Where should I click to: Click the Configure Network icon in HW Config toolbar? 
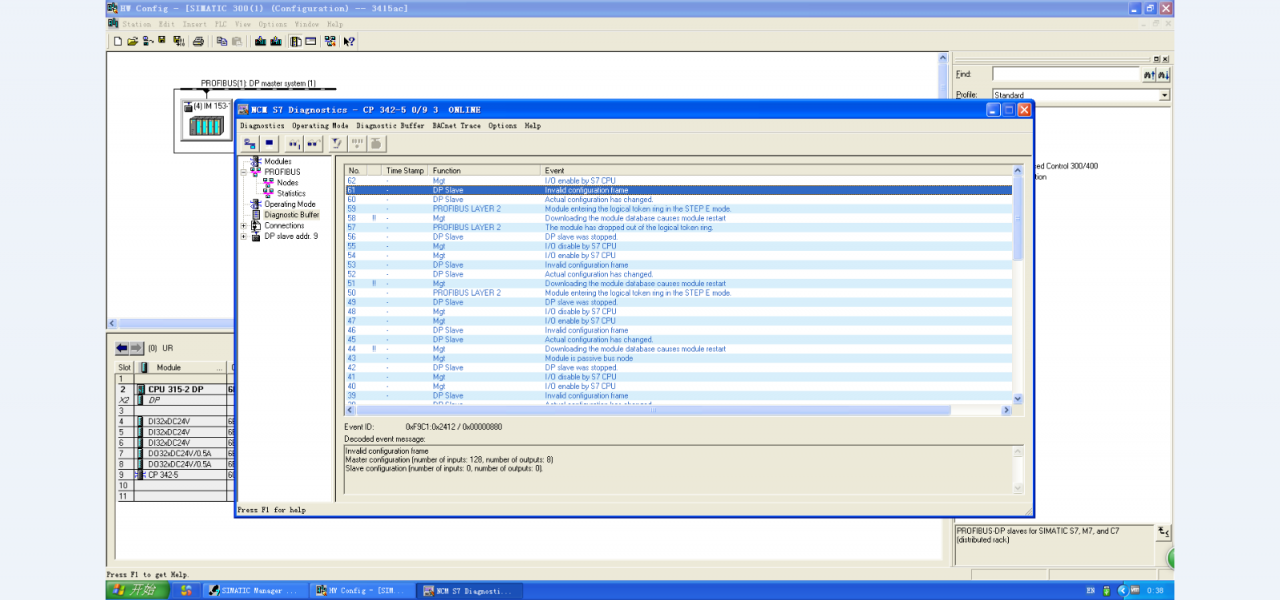tap(330, 41)
